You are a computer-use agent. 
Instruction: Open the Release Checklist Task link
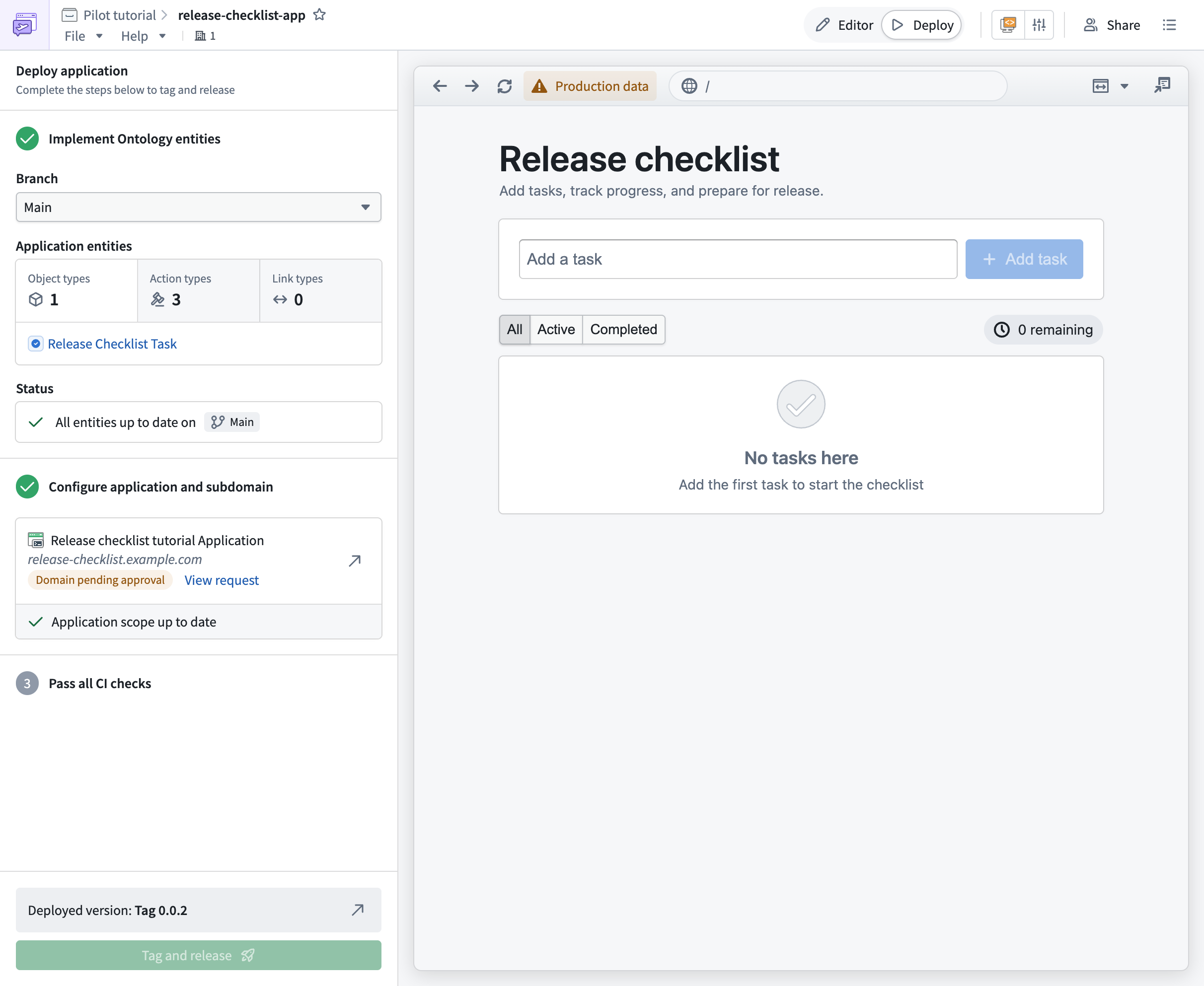pos(112,344)
